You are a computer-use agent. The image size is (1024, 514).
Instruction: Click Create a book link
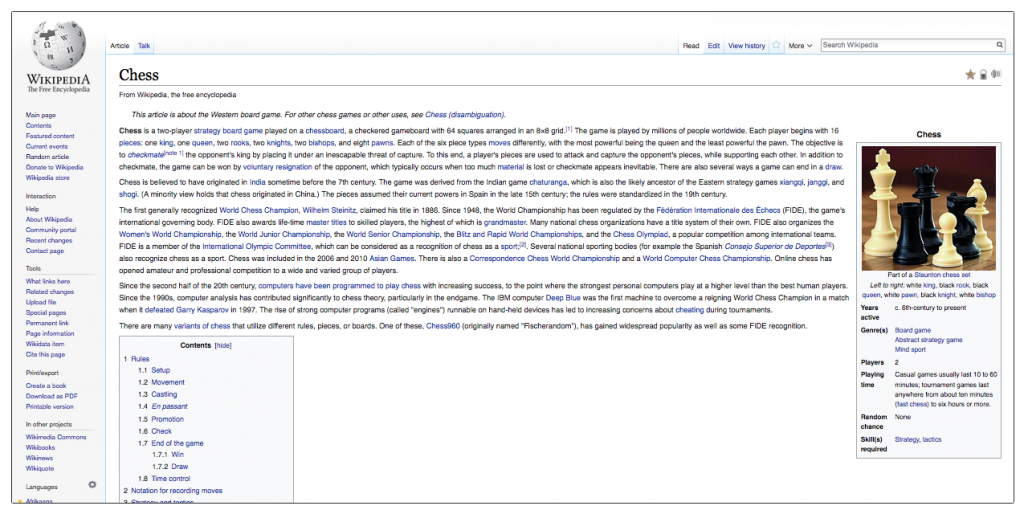[46, 386]
